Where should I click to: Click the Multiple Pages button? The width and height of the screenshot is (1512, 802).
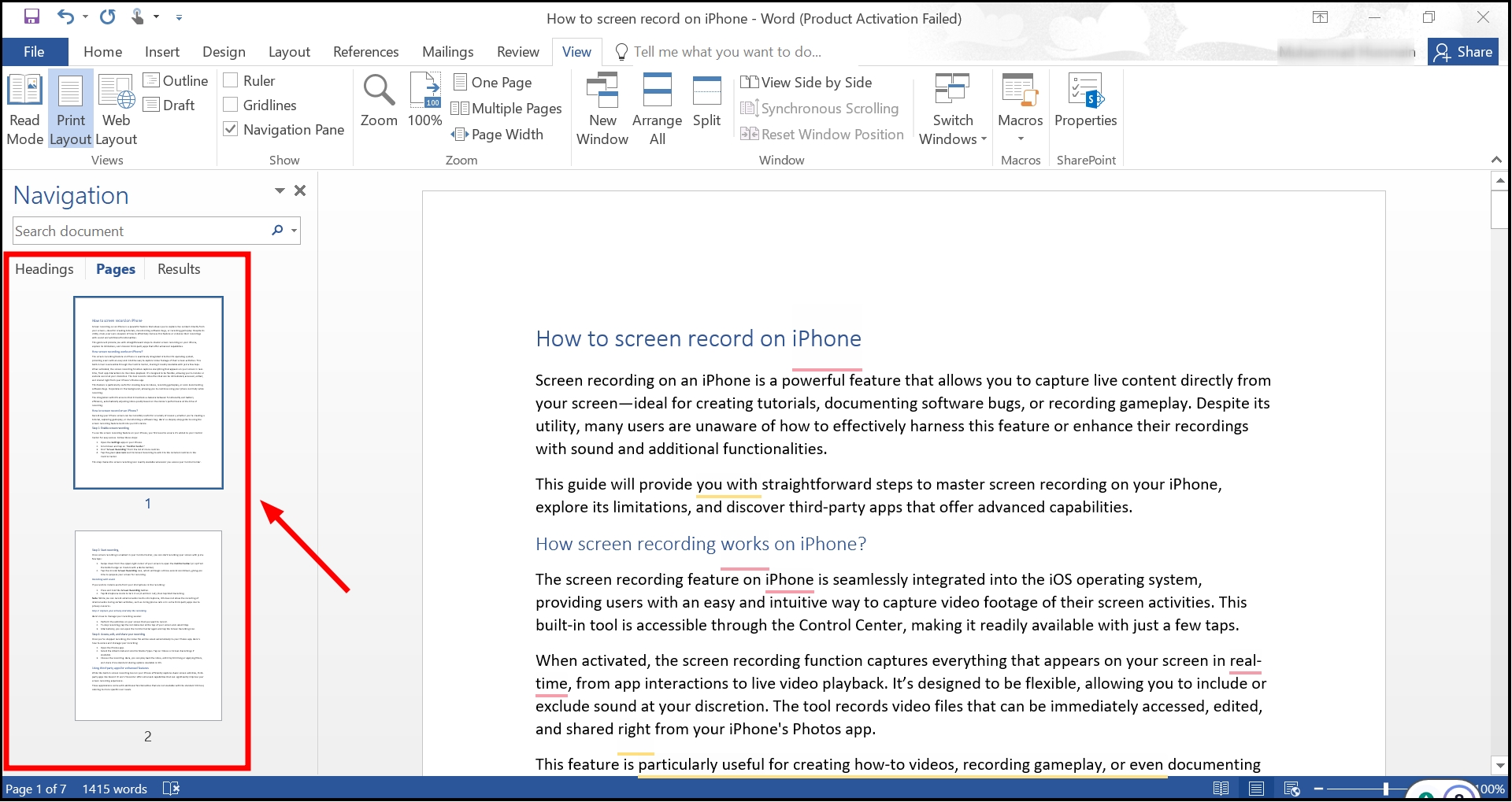tap(507, 109)
